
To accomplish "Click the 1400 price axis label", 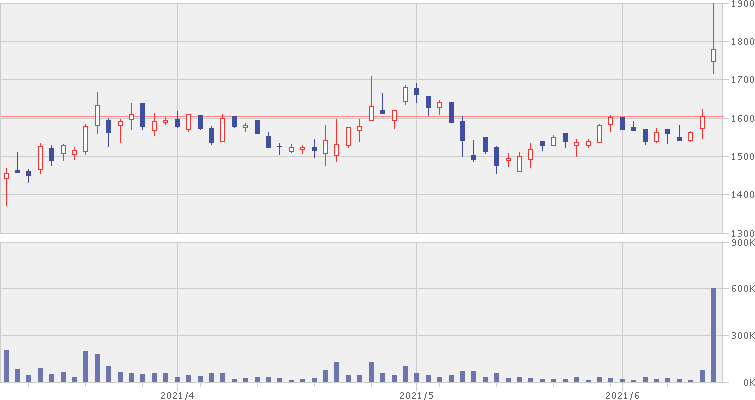I will coord(742,195).
